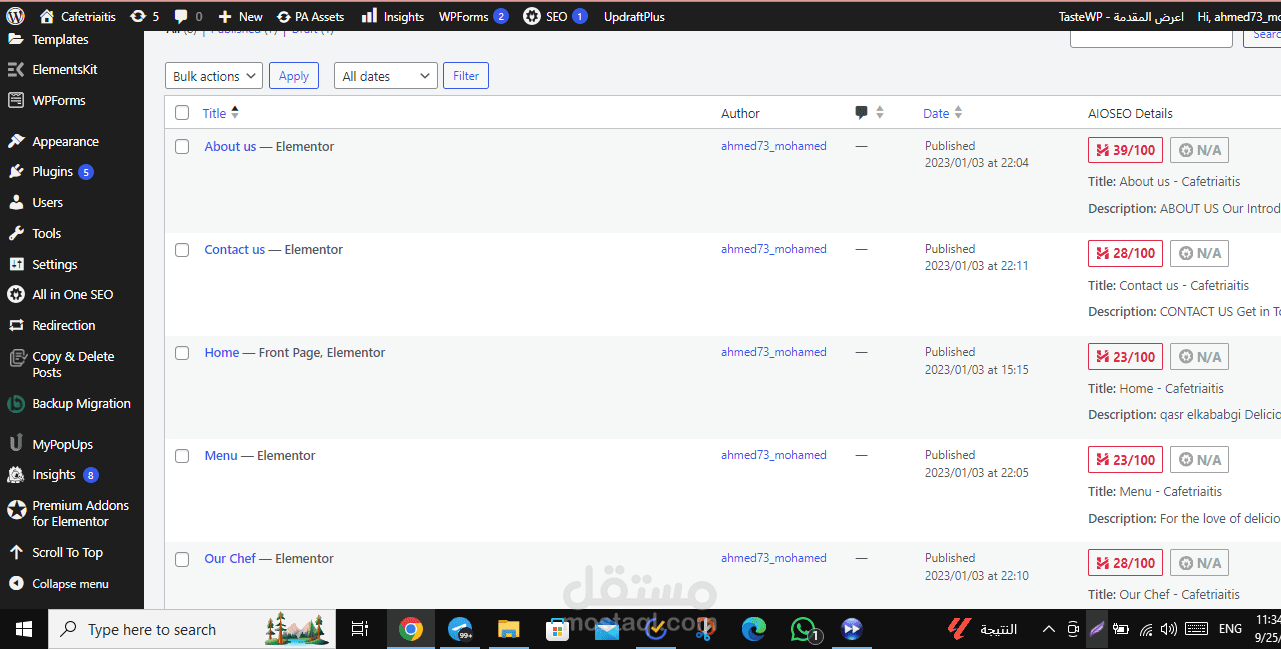
Task: Open the Menu page title link
Action: [x=221, y=455]
